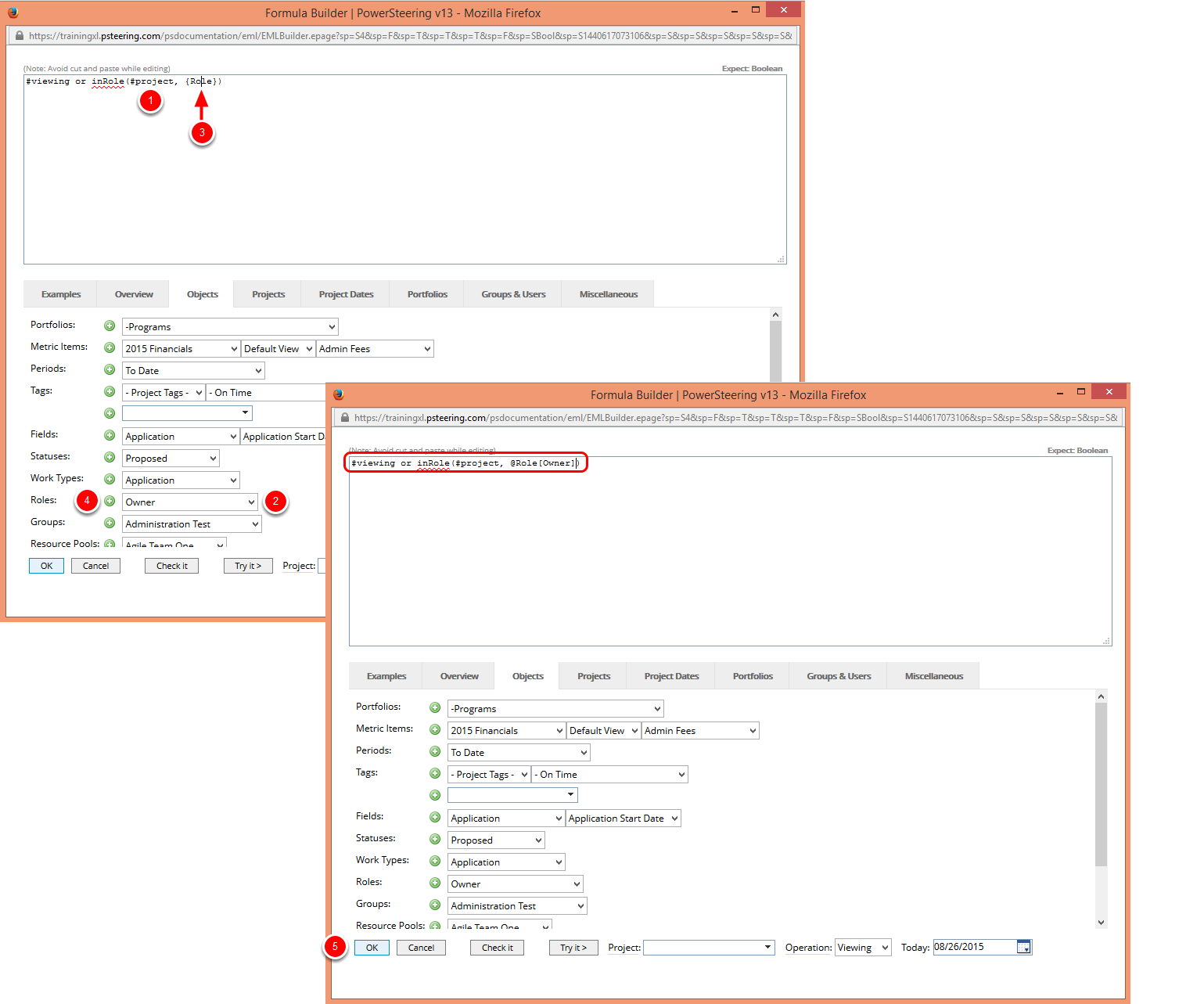Click green plus icon for Periods in back window

pos(110,369)
